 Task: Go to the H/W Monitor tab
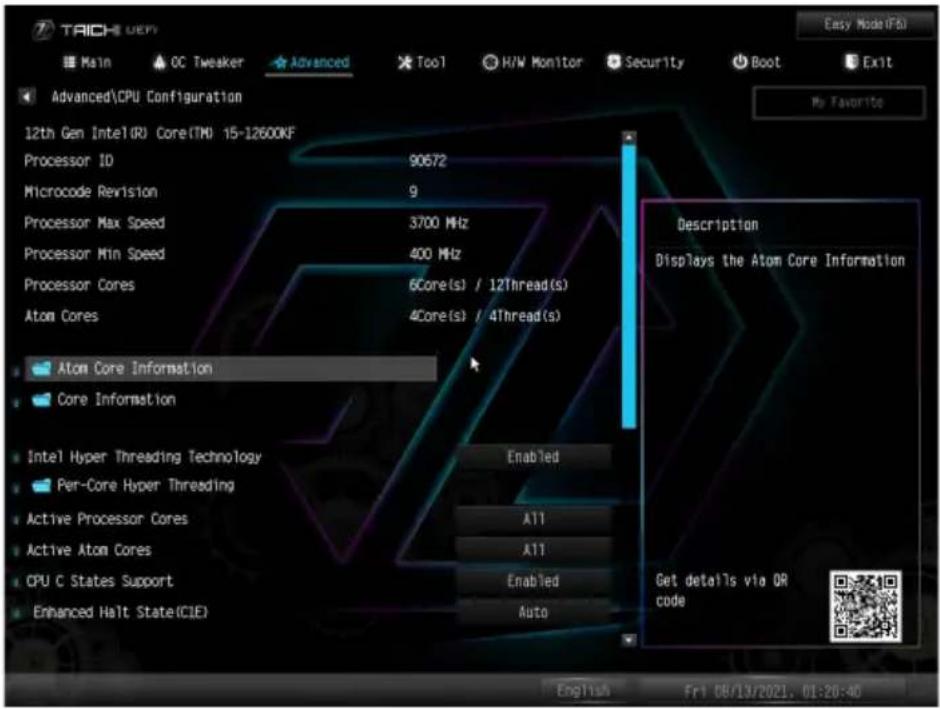click(x=532, y=62)
